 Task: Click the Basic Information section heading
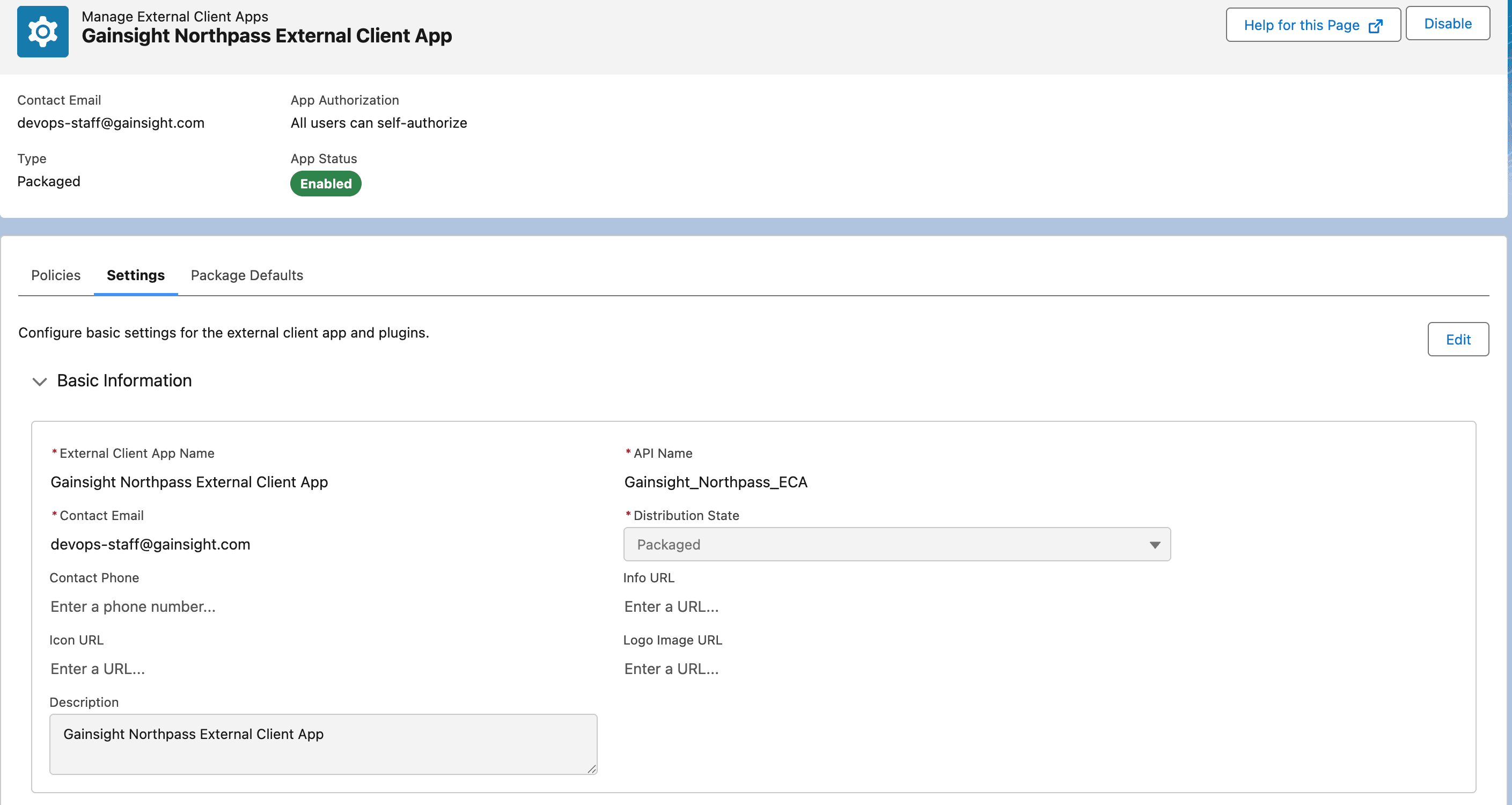[124, 380]
